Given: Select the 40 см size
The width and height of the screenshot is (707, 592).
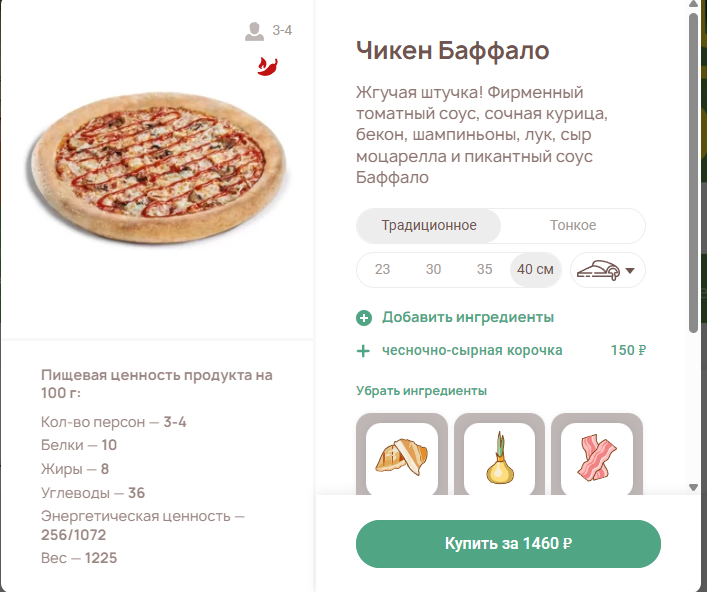Looking at the screenshot, I should click(535, 269).
